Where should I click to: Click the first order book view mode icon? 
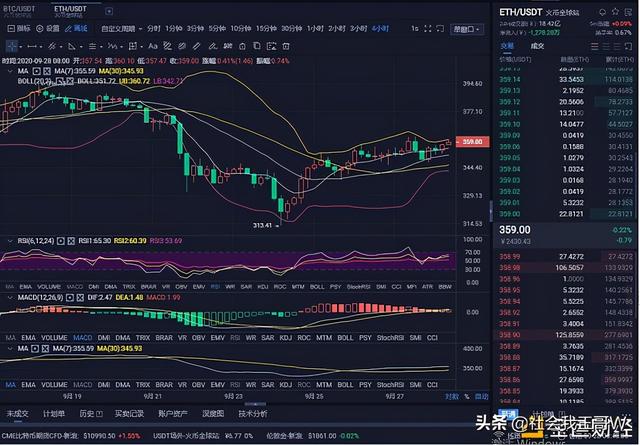pyautogui.click(x=595, y=47)
